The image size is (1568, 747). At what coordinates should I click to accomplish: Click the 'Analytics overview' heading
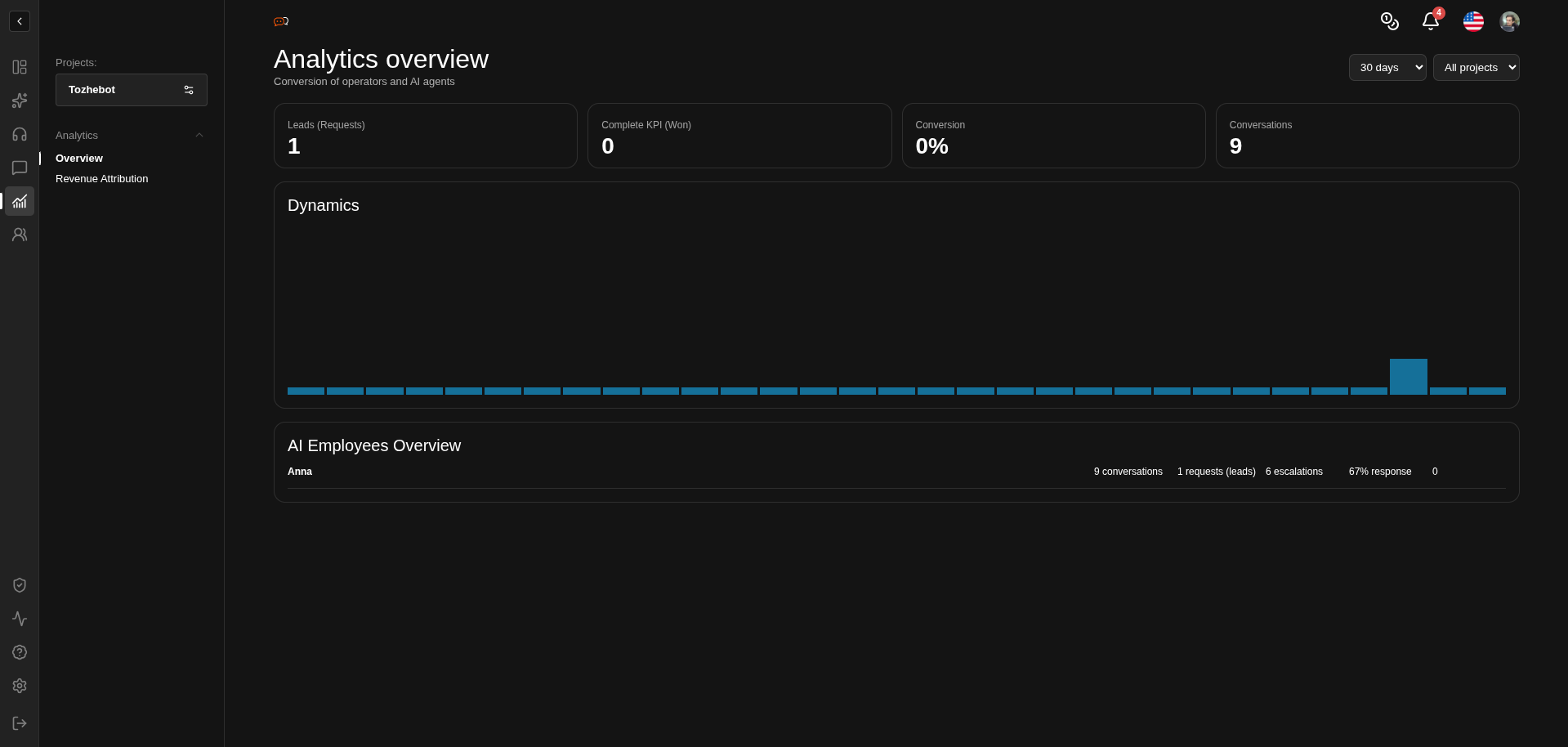(381, 59)
